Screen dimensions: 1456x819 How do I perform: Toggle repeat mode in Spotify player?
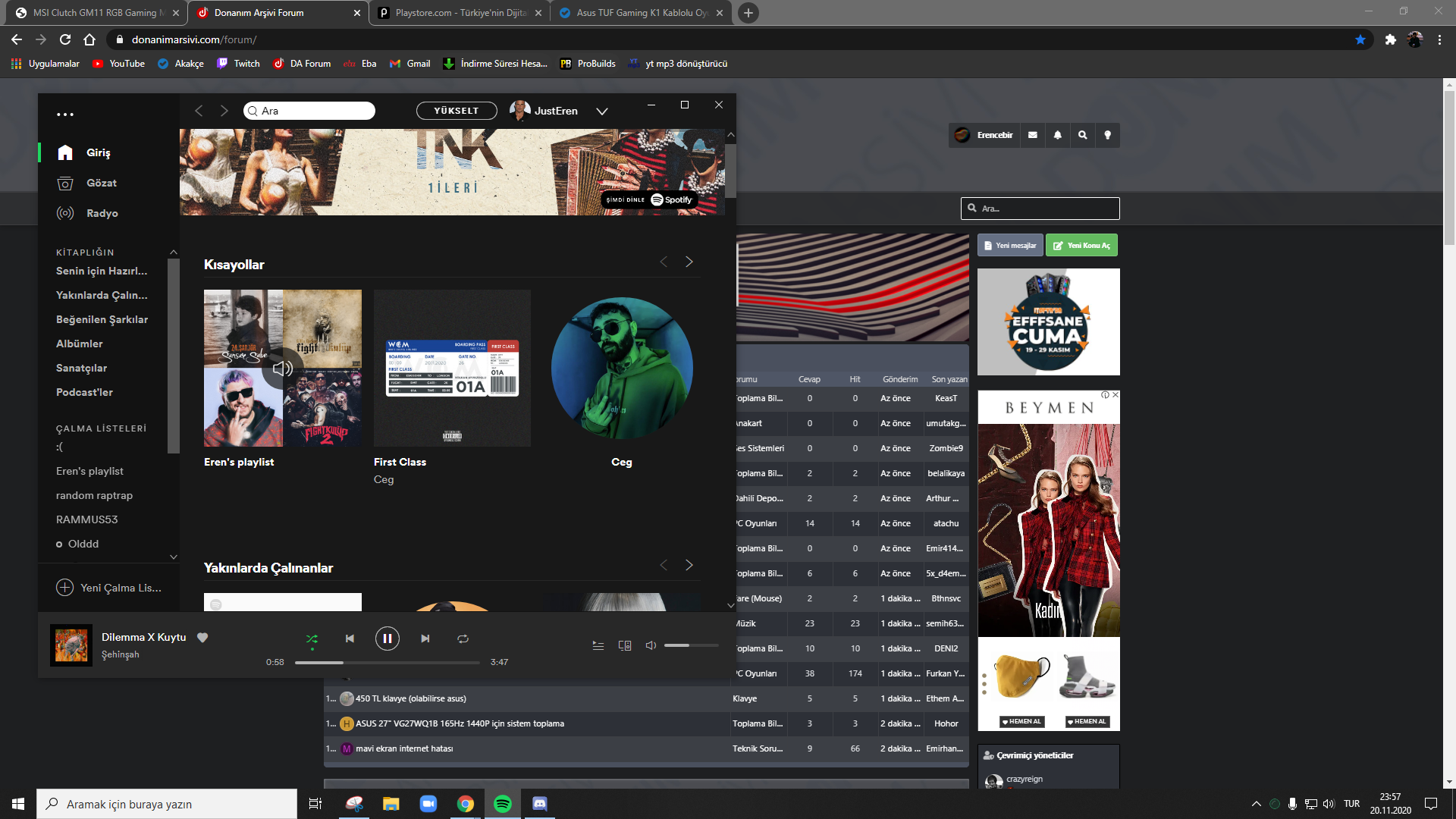tap(463, 639)
